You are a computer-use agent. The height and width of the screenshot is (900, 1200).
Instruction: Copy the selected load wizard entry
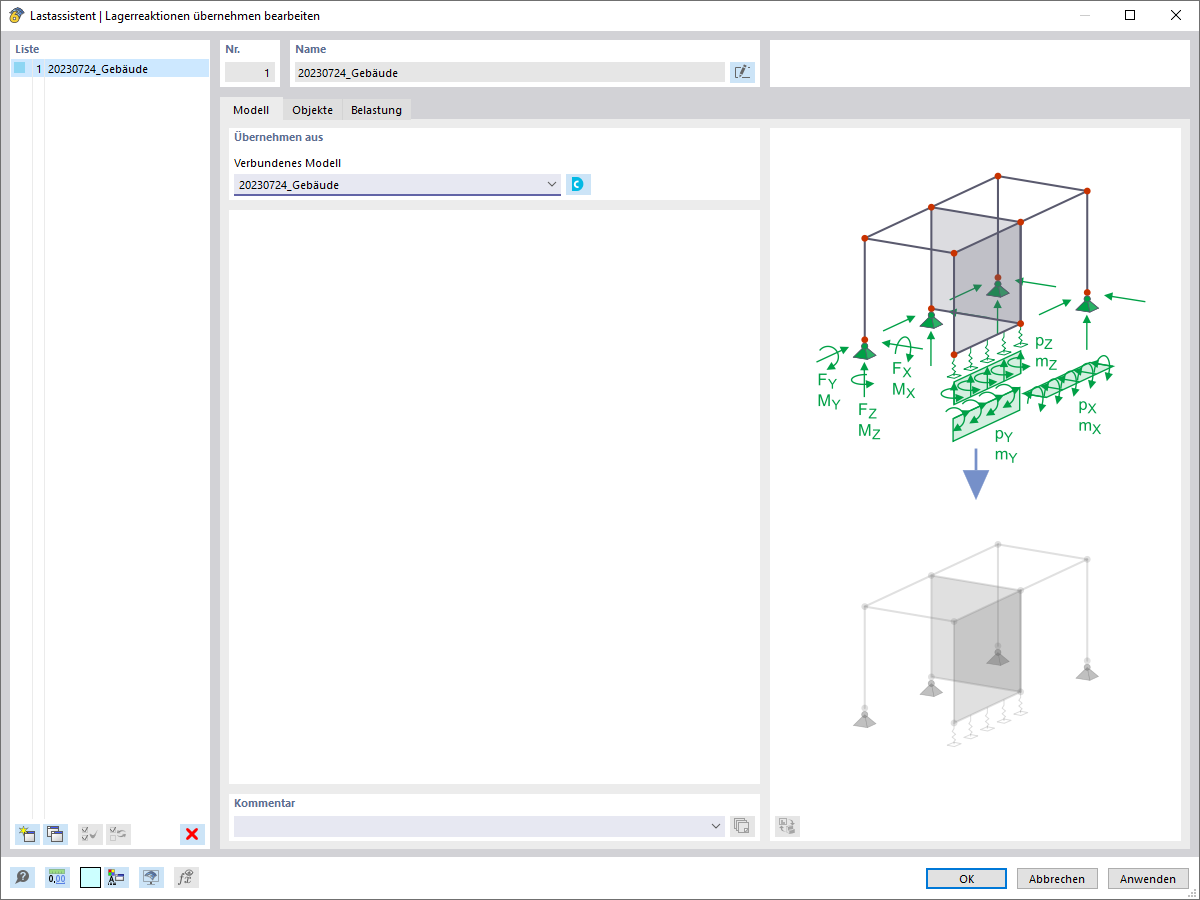pyautogui.click(x=55, y=834)
